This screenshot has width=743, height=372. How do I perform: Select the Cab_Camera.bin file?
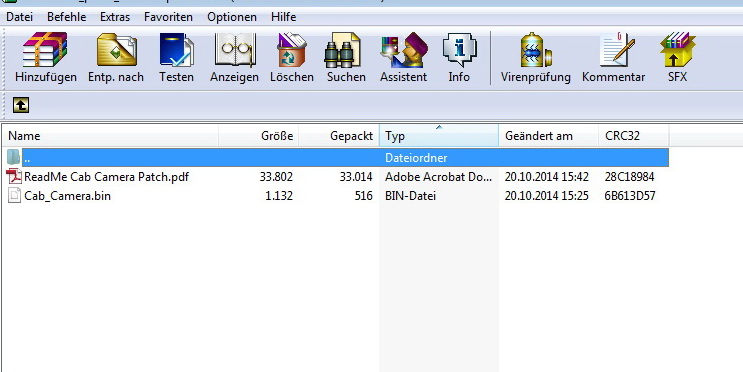(x=67, y=196)
